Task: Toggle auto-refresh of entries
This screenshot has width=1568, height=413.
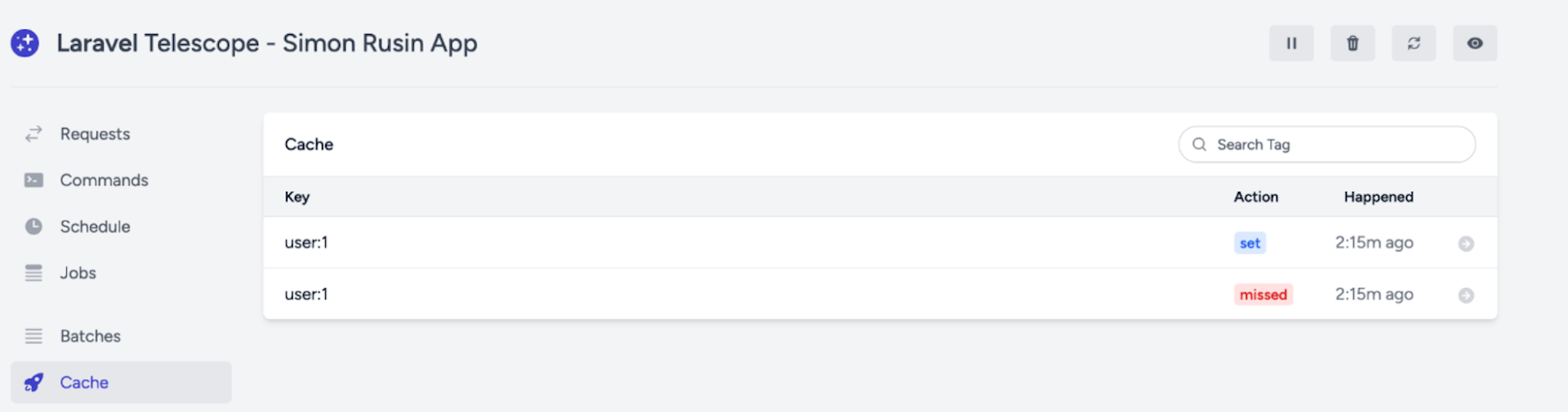Action: tap(1414, 43)
